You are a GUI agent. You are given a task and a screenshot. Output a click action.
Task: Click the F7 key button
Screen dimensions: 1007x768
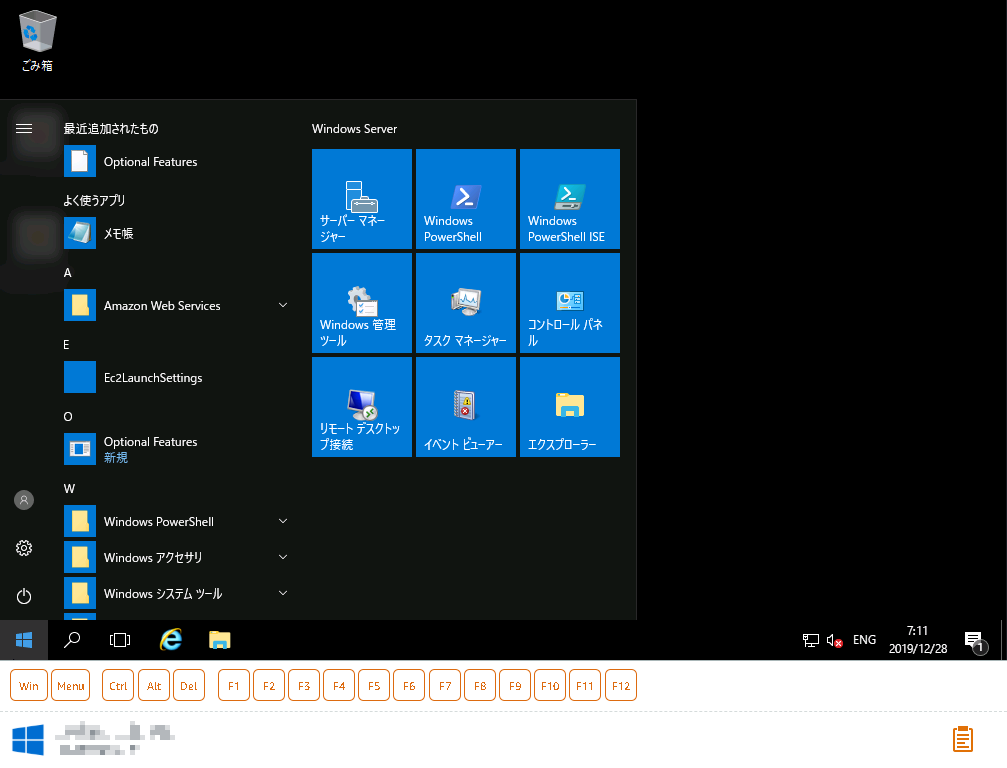click(445, 686)
